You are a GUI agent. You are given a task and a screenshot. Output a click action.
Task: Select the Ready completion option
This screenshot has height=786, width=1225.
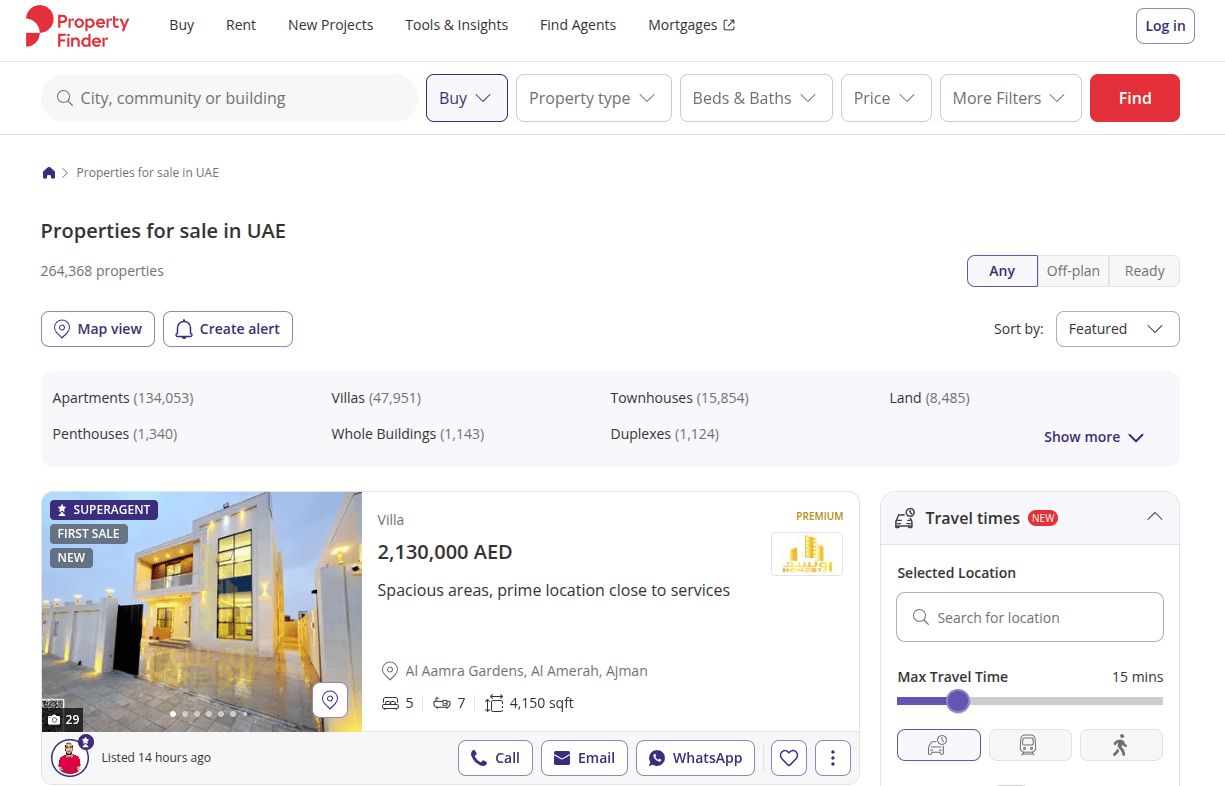pos(1144,271)
